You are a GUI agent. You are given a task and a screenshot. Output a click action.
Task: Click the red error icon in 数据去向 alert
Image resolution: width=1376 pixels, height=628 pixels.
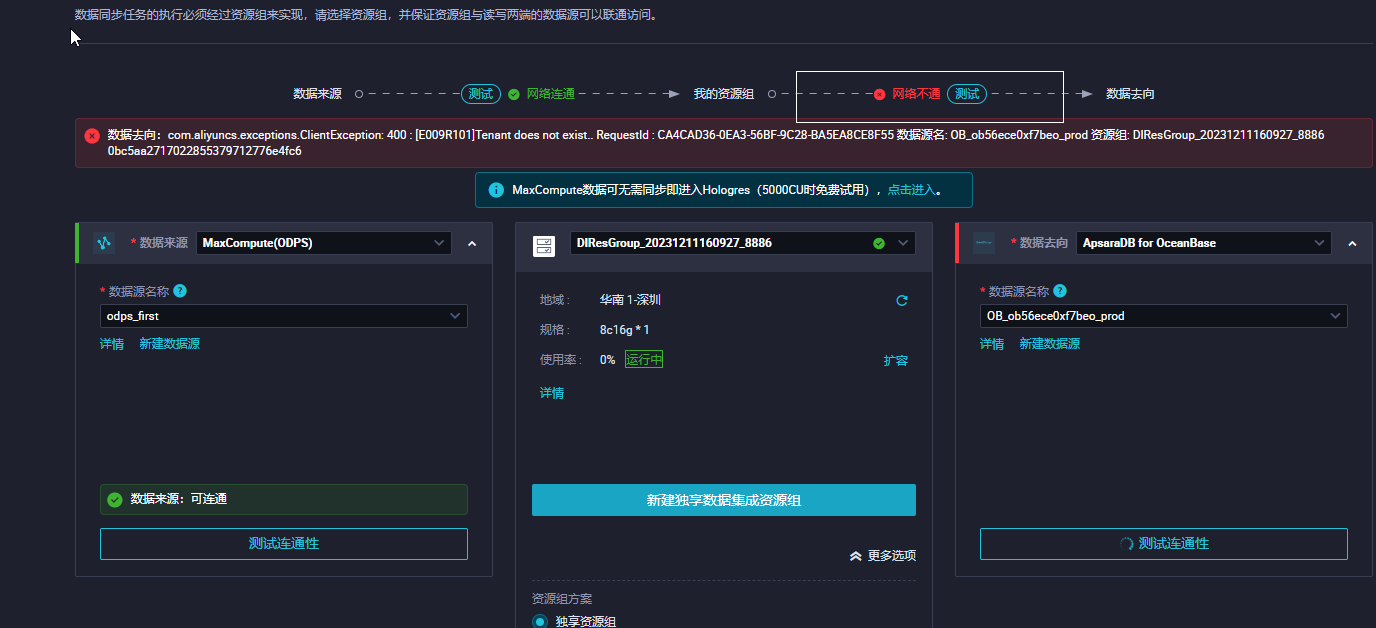[92, 135]
